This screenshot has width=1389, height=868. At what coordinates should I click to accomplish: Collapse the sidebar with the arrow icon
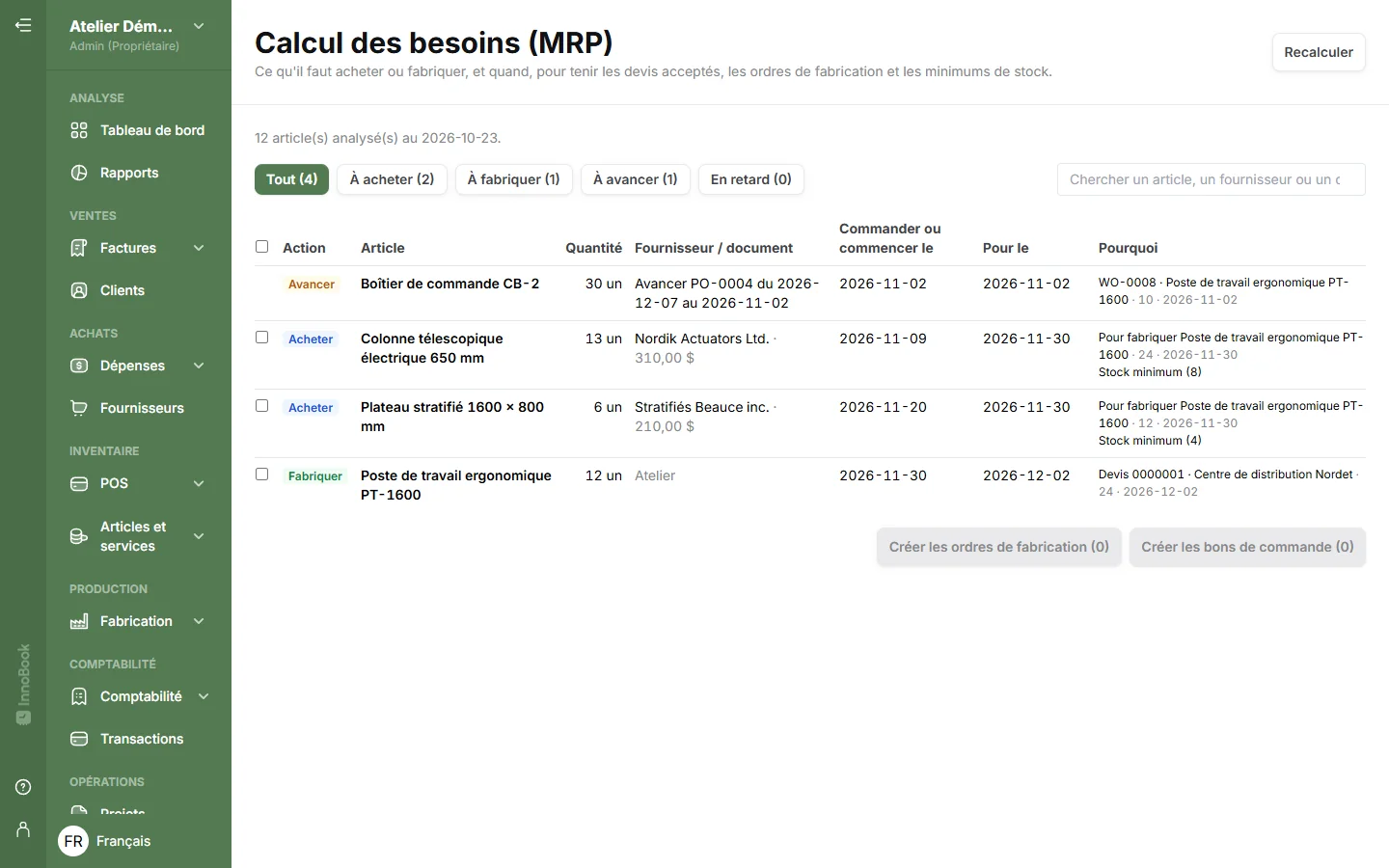(x=23, y=26)
